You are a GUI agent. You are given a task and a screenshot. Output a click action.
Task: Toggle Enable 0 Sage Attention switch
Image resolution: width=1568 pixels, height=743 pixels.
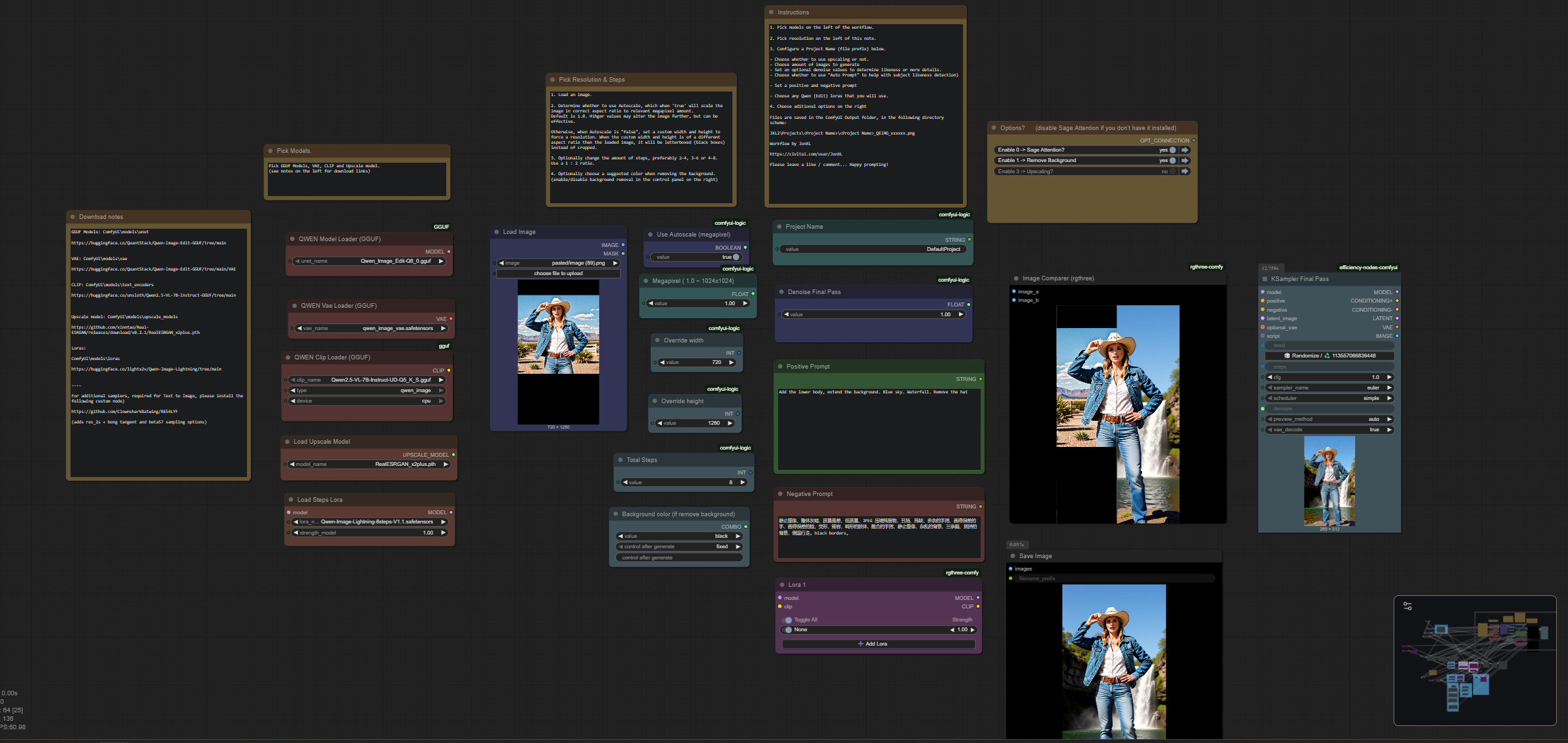pyautogui.click(x=1172, y=150)
